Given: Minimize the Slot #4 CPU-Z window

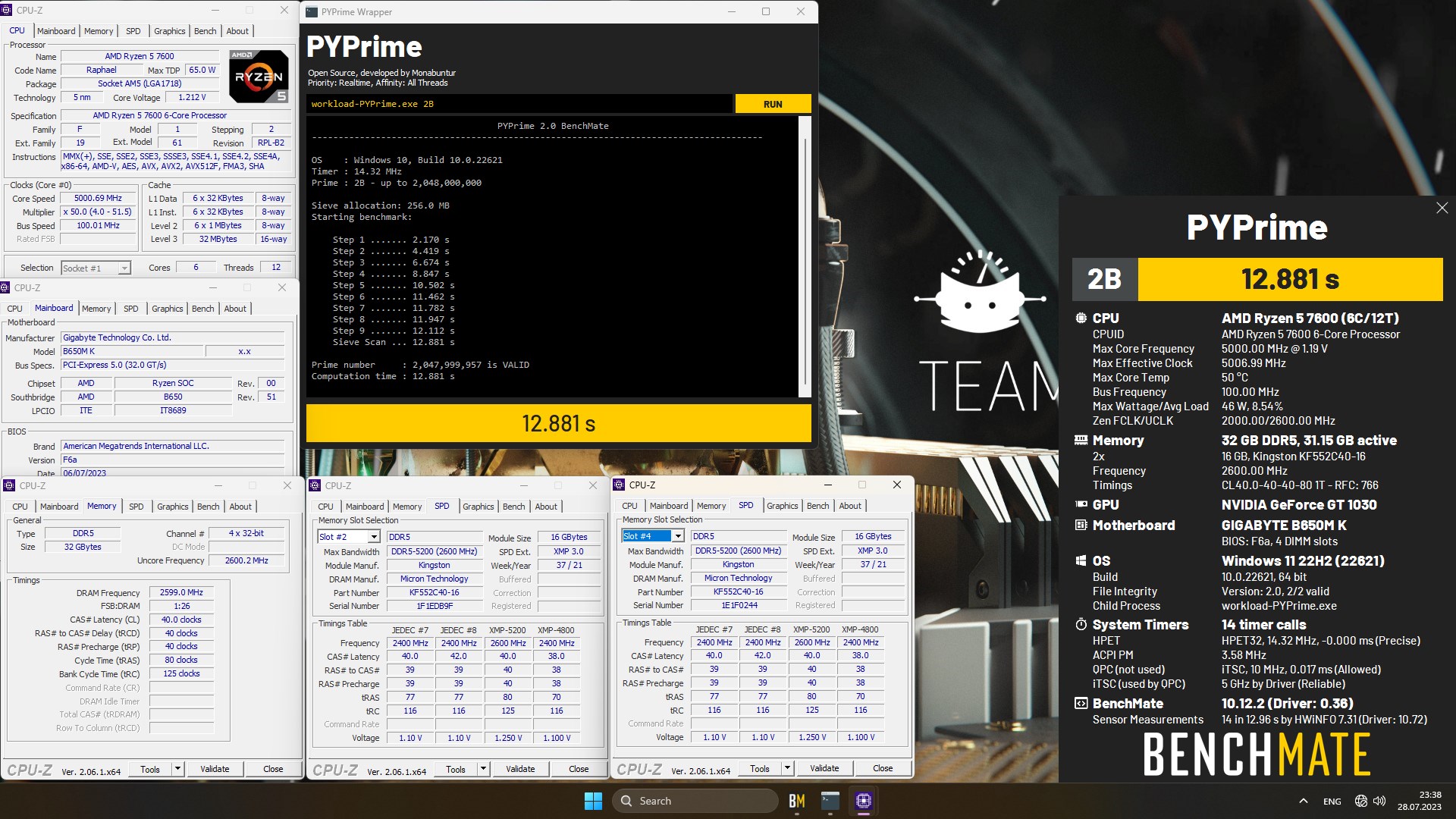Looking at the screenshot, I should [x=828, y=485].
